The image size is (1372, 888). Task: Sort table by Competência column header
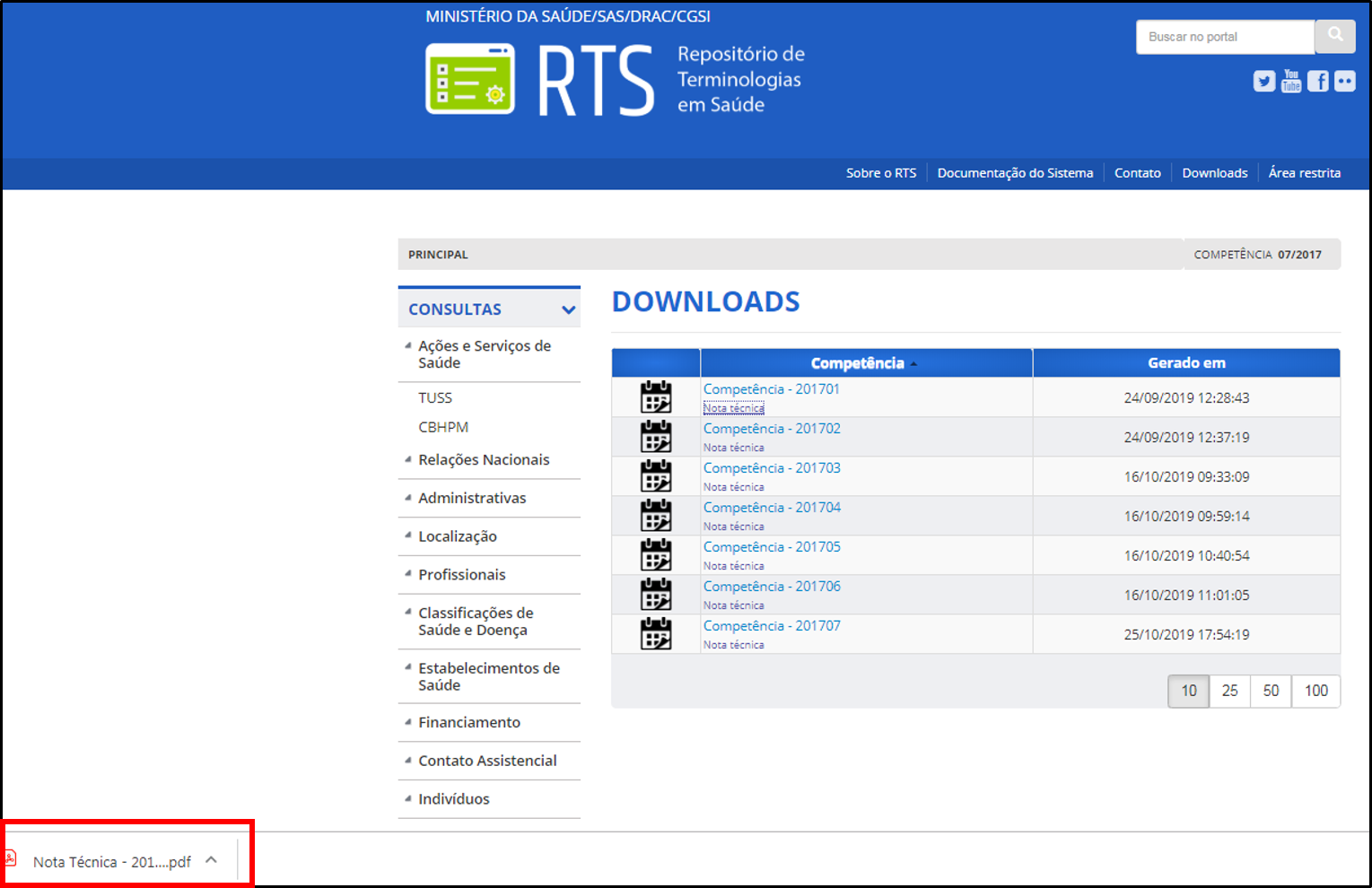858,363
